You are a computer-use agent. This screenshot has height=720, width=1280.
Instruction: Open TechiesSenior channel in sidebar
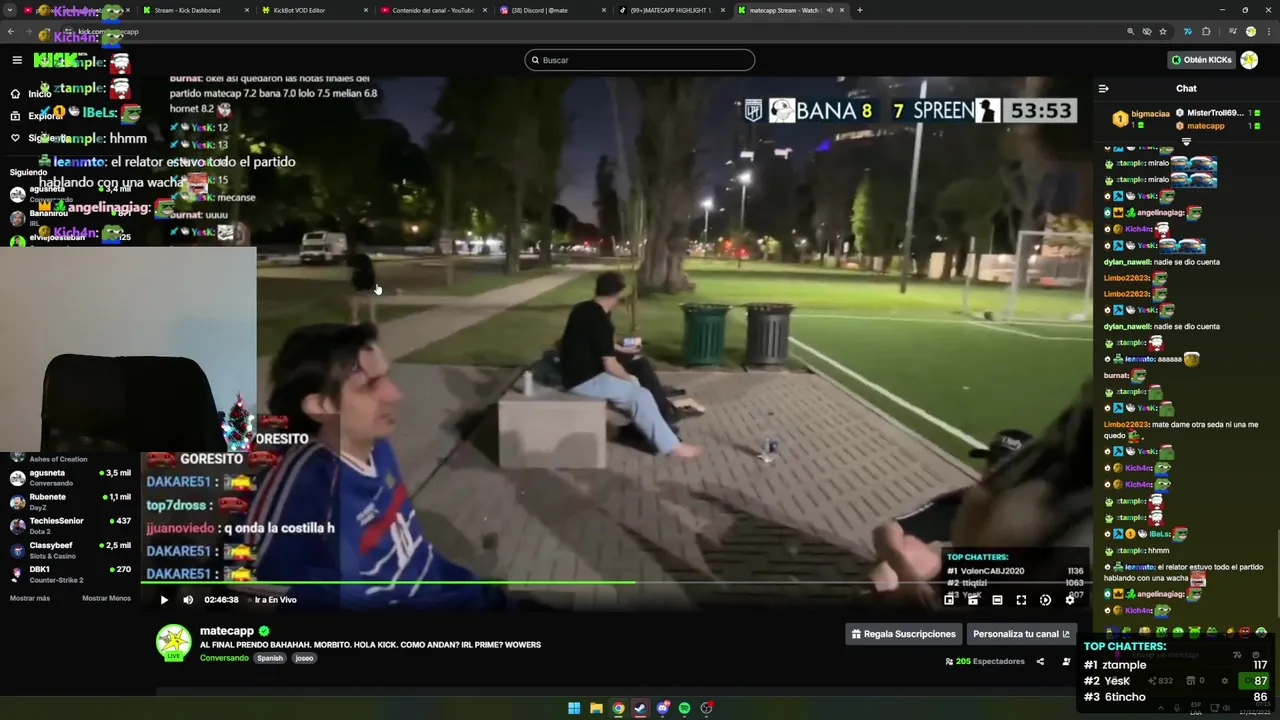(x=70, y=526)
